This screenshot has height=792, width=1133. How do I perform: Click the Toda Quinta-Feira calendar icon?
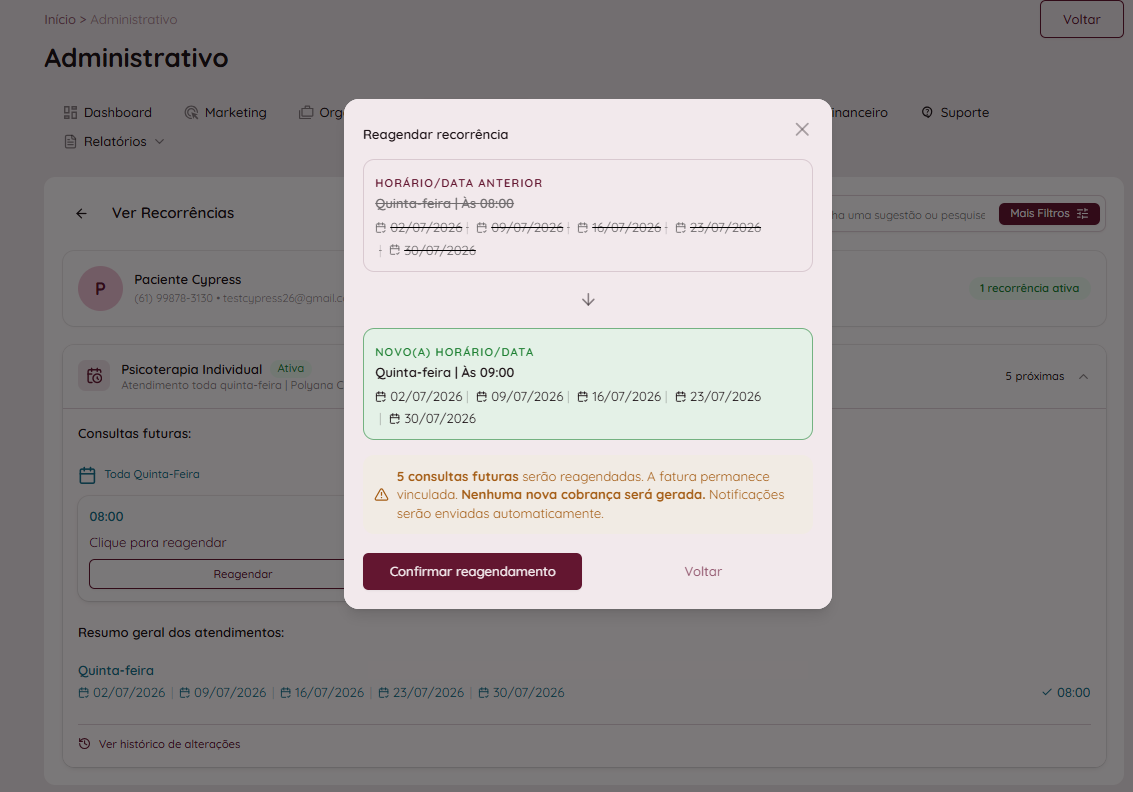(87, 475)
